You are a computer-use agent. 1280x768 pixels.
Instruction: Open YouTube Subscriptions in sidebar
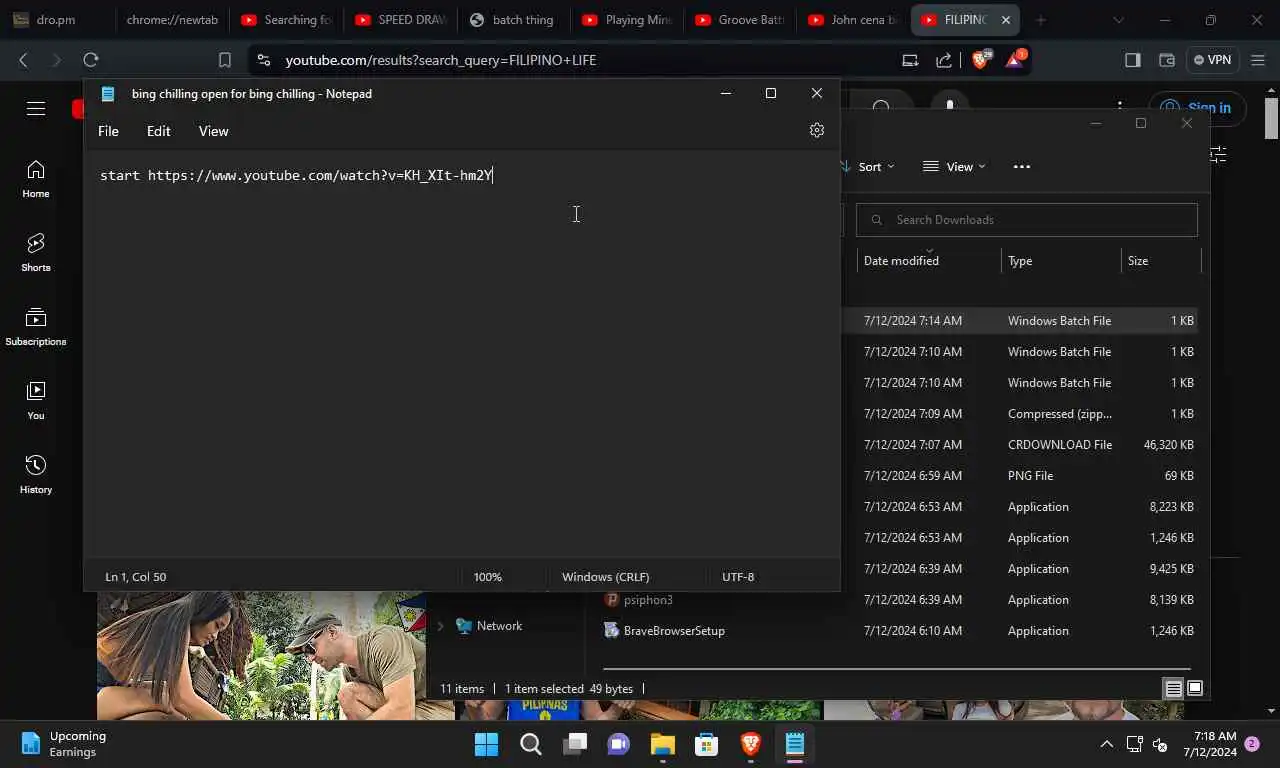[x=36, y=327]
